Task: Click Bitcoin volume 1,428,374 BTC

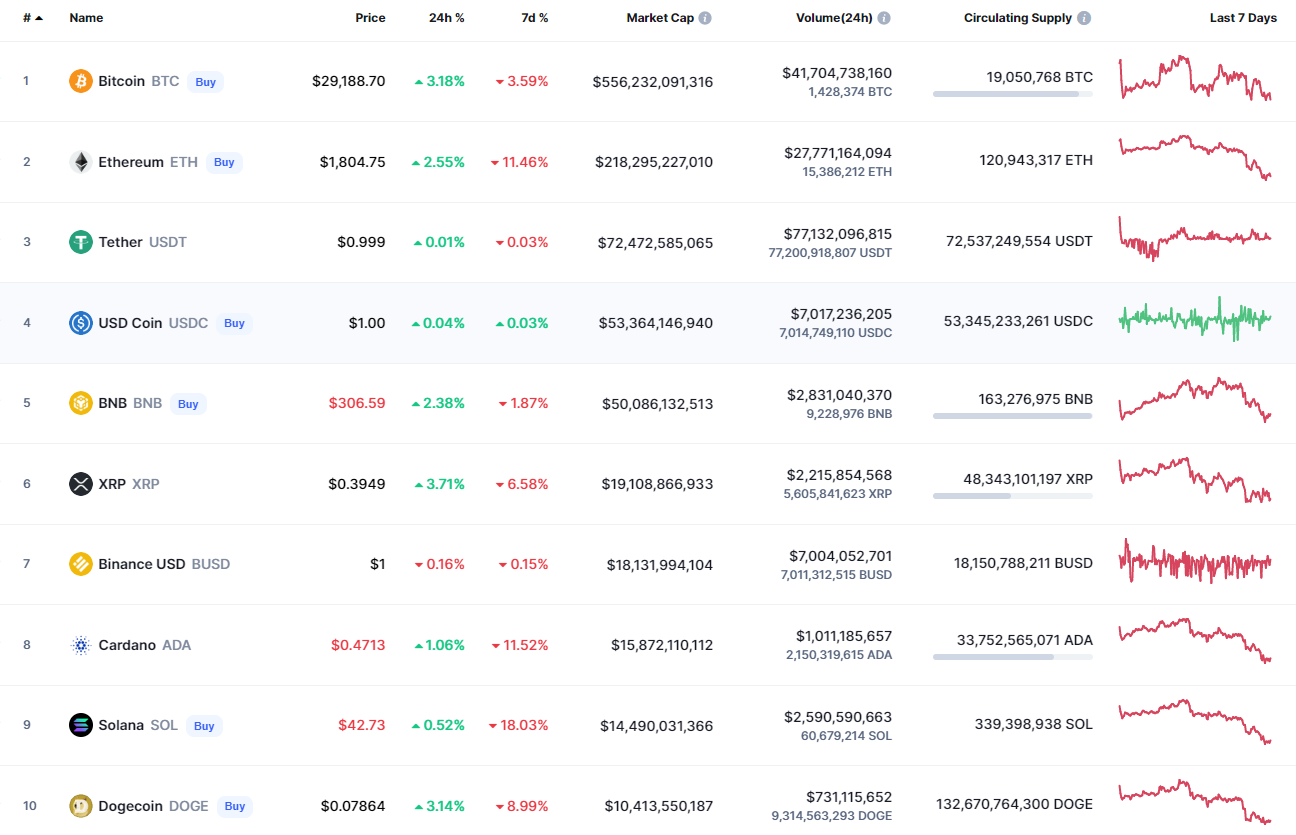Action: click(850, 92)
